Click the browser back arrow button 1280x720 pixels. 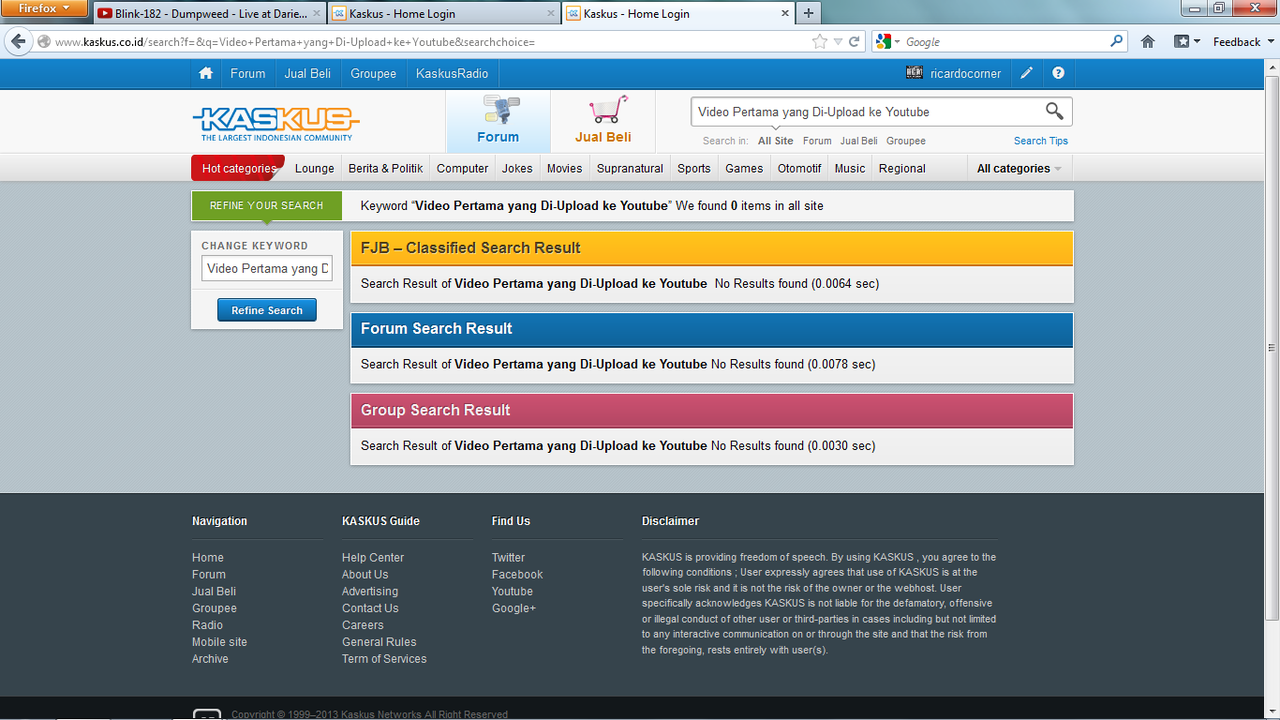[x=18, y=41]
